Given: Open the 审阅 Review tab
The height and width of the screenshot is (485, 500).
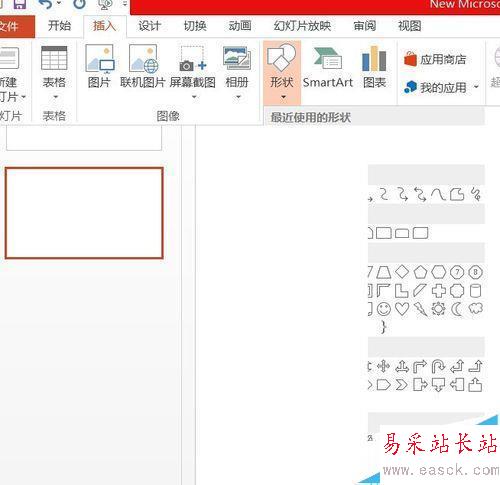Looking at the screenshot, I should tap(364, 26).
